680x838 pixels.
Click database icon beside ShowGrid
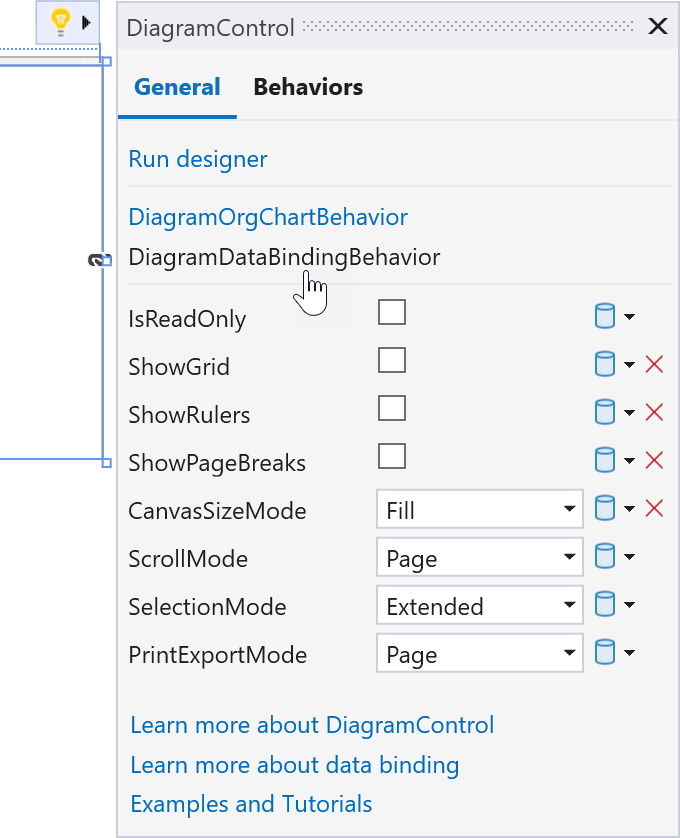(605, 365)
